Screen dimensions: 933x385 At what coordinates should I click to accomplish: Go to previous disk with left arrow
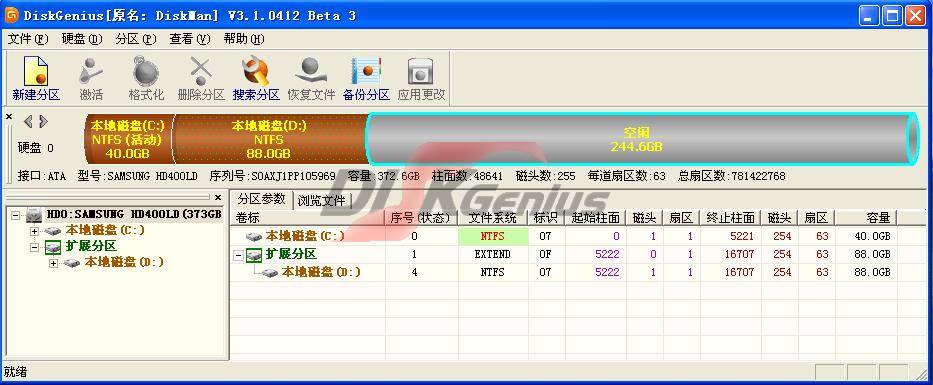tap(28, 122)
